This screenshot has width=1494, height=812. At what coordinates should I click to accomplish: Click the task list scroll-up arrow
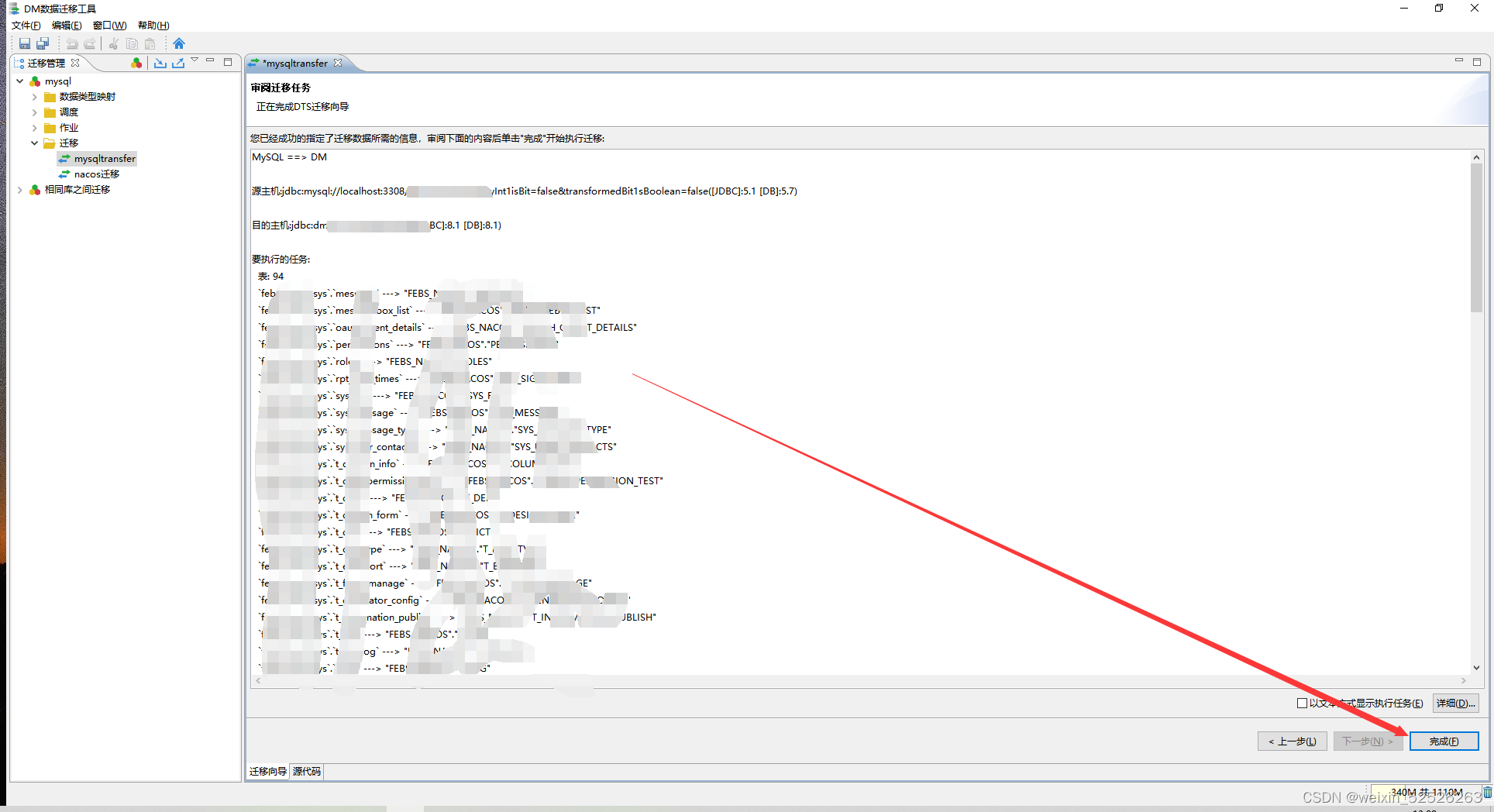click(x=1476, y=157)
